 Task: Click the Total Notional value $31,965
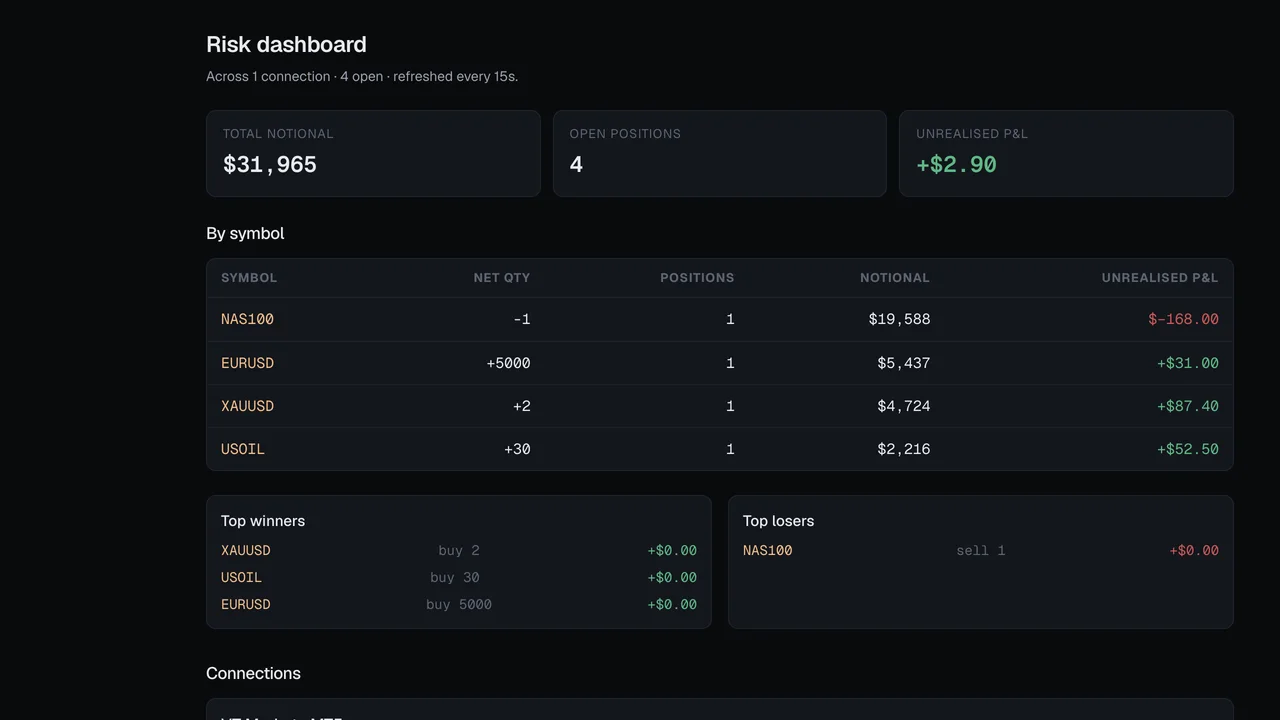pyautogui.click(x=270, y=165)
